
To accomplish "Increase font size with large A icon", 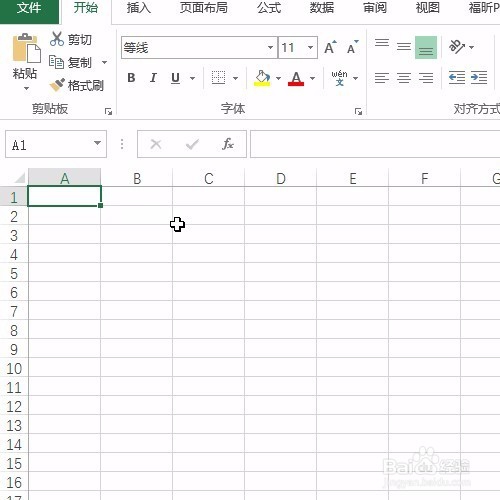I will click(x=330, y=47).
